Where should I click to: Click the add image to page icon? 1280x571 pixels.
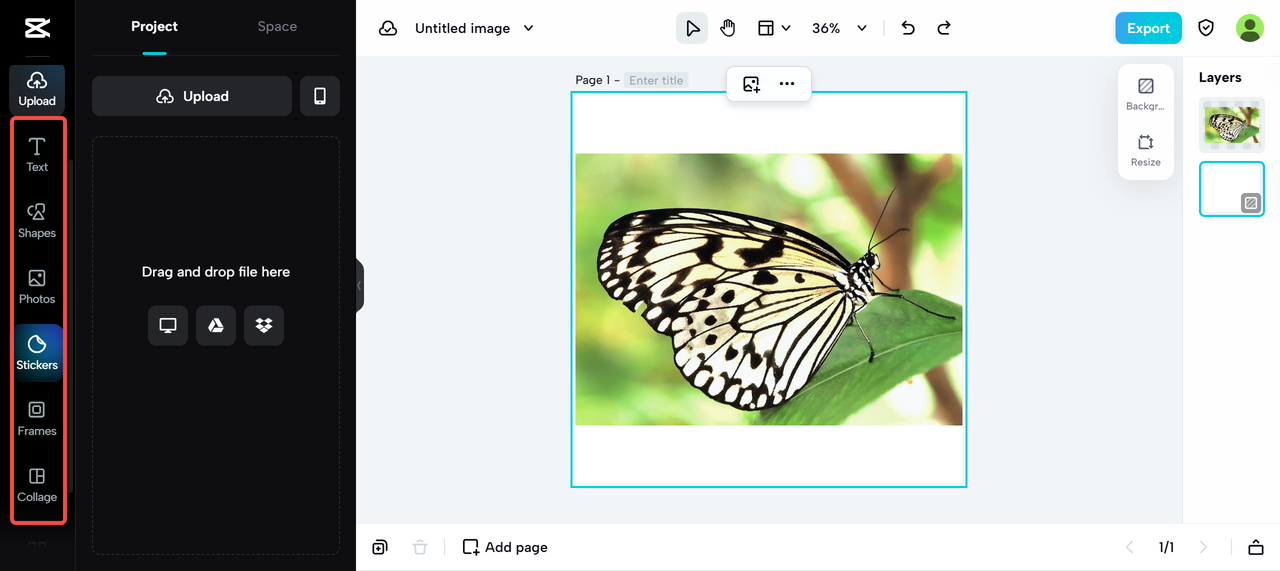tap(751, 84)
